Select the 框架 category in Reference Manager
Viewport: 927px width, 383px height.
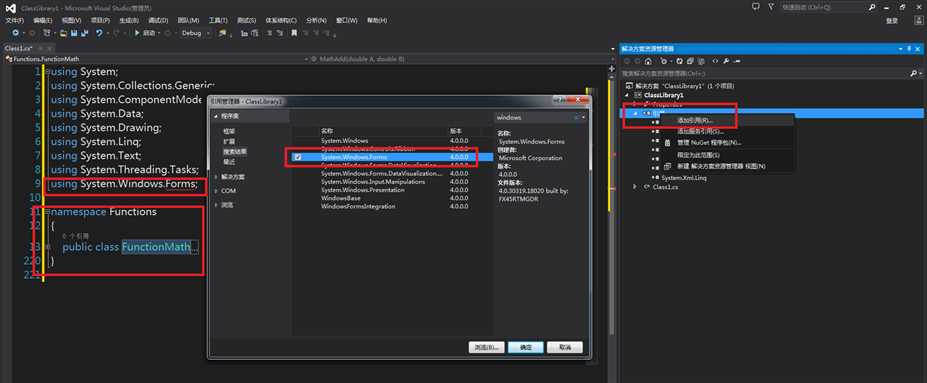click(x=228, y=131)
